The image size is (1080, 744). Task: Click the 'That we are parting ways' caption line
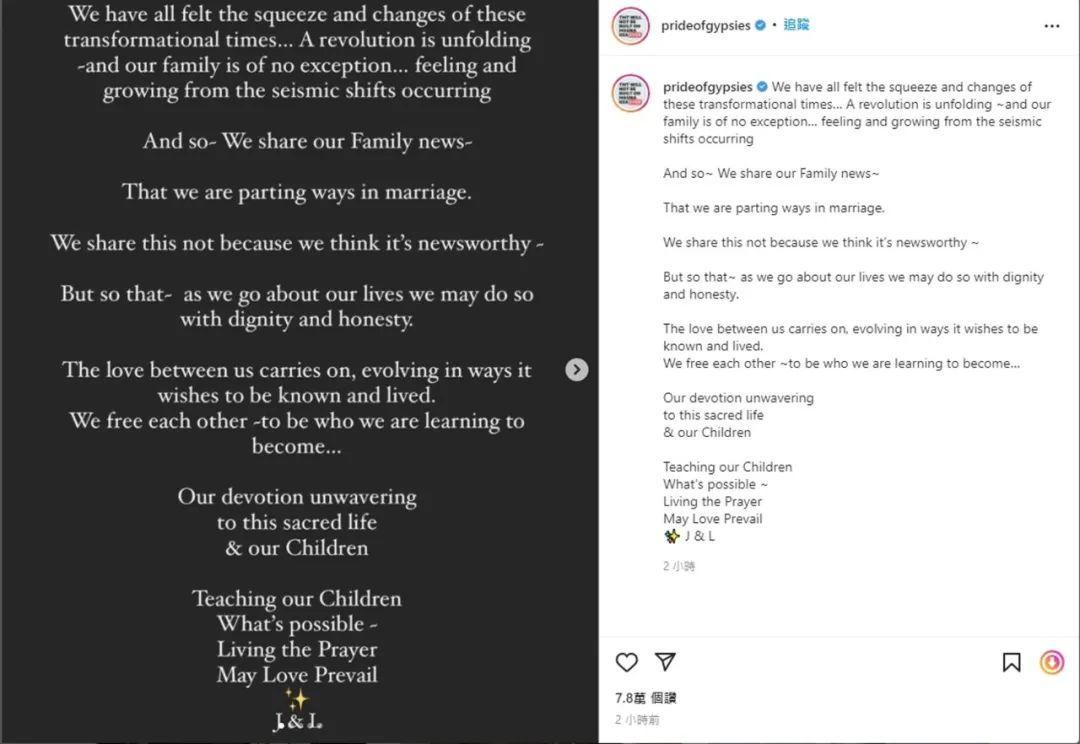point(773,208)
